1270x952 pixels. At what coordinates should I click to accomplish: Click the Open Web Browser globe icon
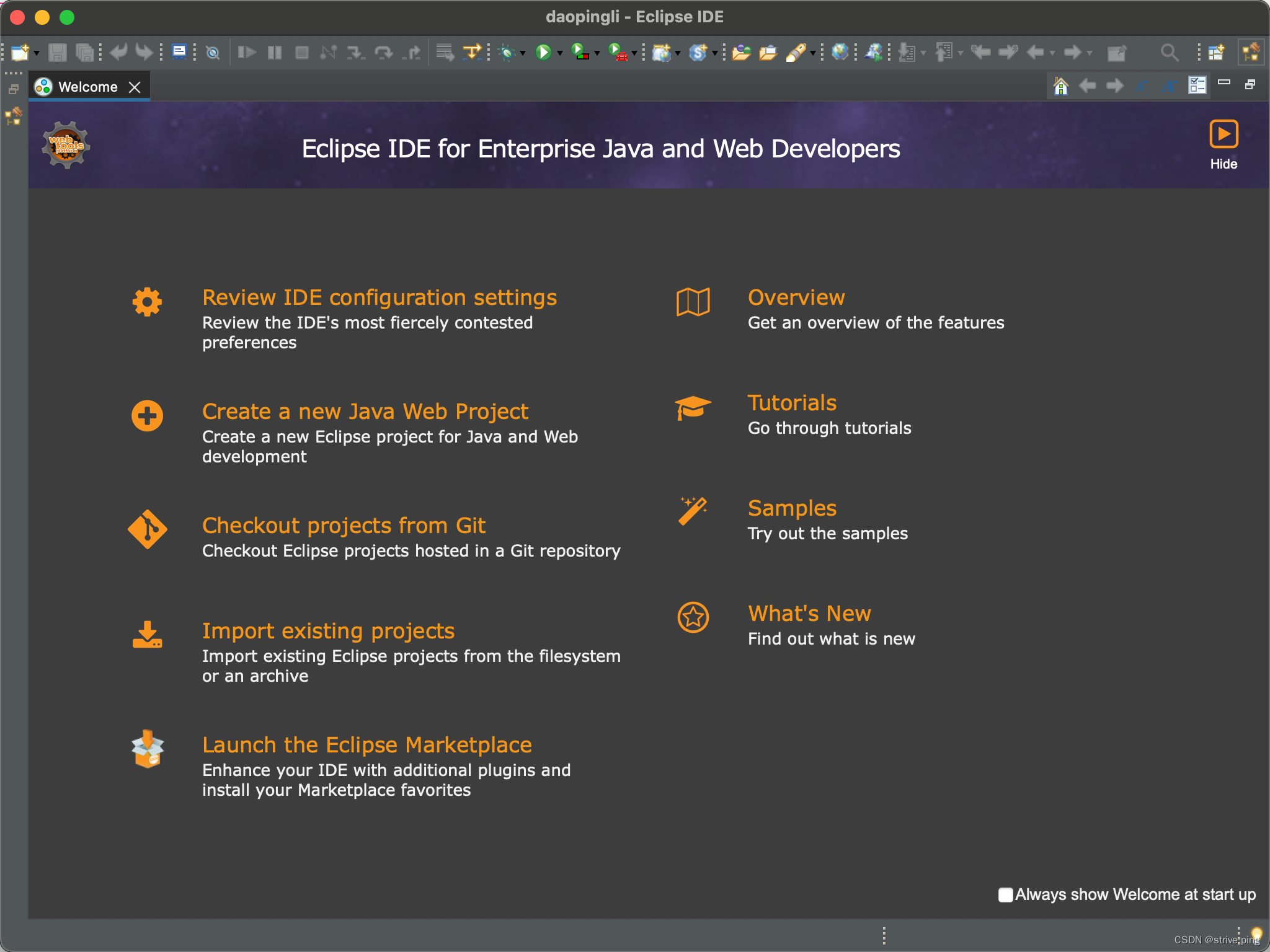(x=840, y=52)
